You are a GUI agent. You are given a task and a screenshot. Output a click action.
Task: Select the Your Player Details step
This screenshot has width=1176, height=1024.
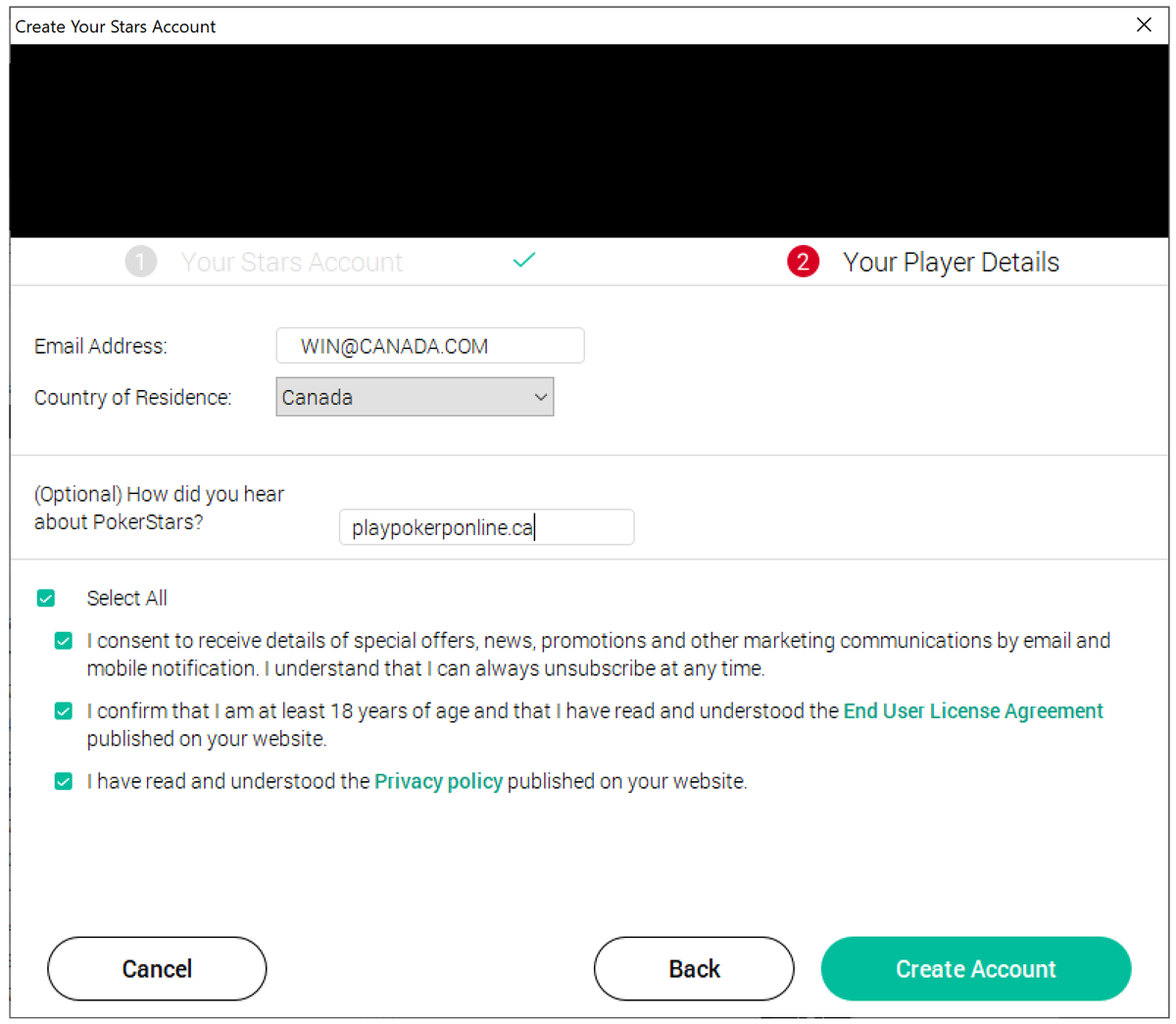(951, 263)
